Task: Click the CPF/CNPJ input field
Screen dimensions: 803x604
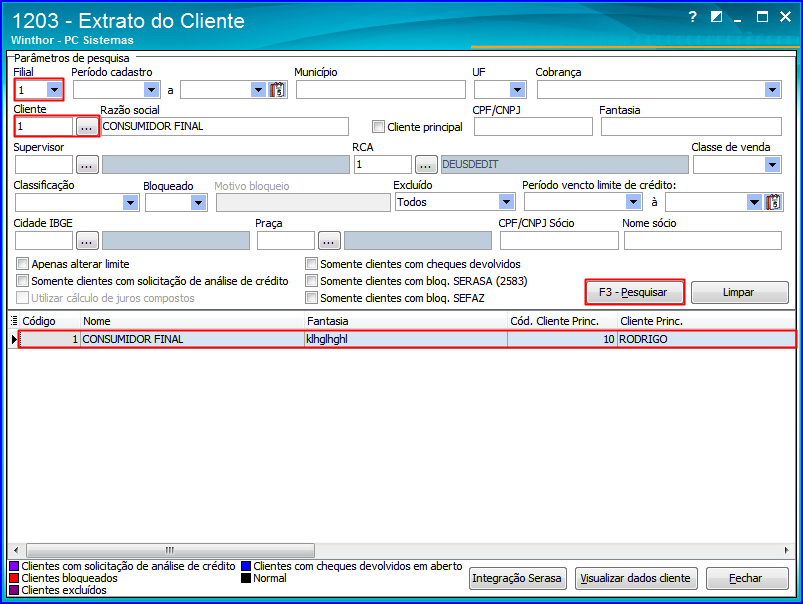Action: click(533, 127)
